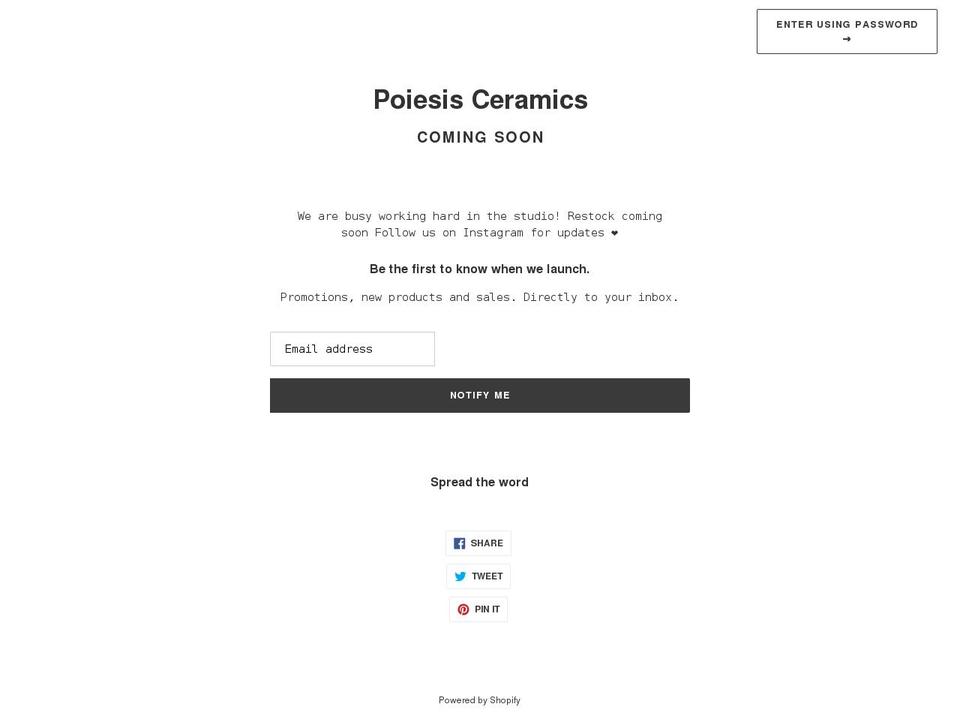Click the Twitter bird icon
Screen dimensions: 960x728
point(460,576)
